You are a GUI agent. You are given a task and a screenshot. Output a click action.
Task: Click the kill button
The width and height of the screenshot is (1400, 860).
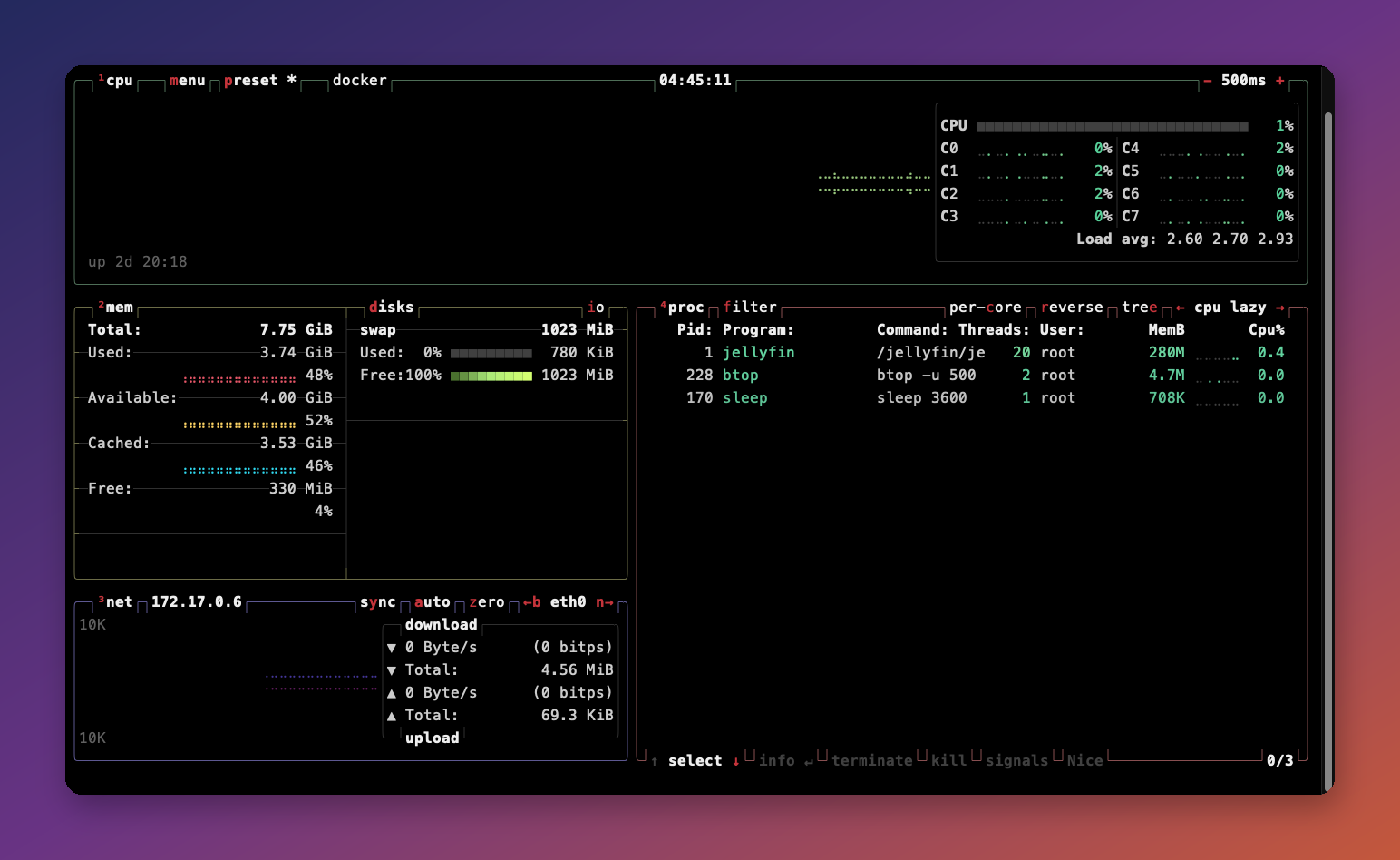tap(949, 761)
